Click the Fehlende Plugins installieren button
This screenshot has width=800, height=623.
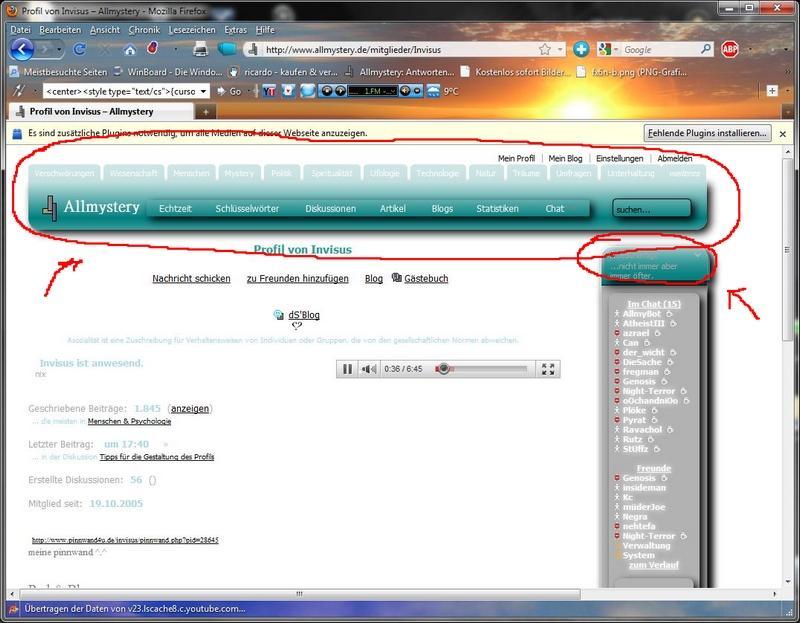[x=707, y=133]
